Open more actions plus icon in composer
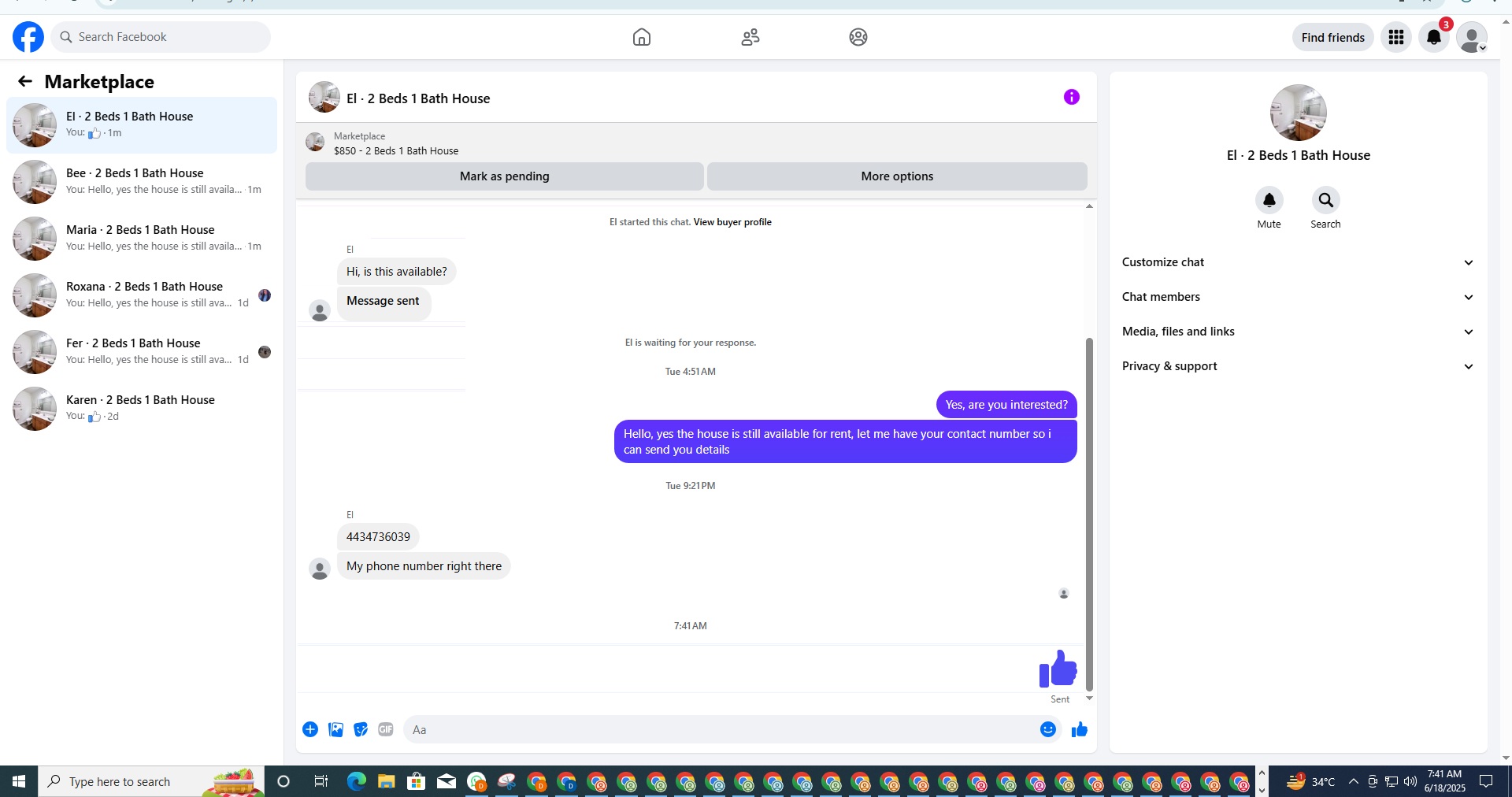 (x=310, y=729)
